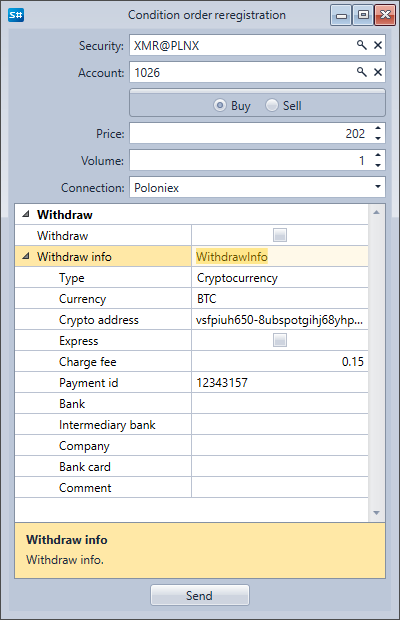Collapse the Withdraw info property node
This screenshot has height=620, width=400.
pyautogui.click(x=26, y=256)
